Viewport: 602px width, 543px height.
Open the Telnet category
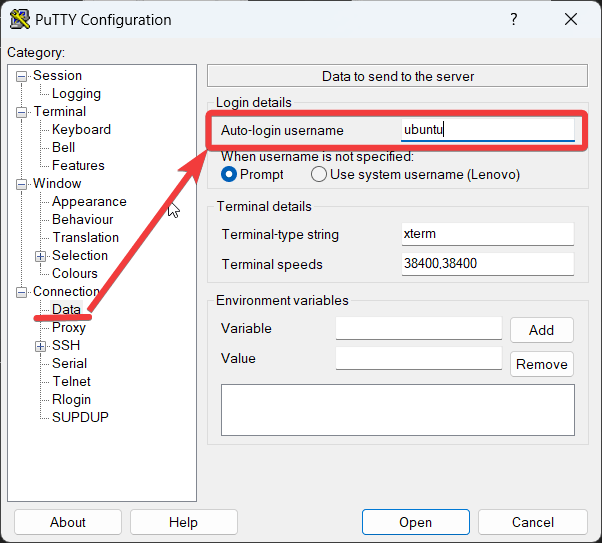click(x=71, y=381)
